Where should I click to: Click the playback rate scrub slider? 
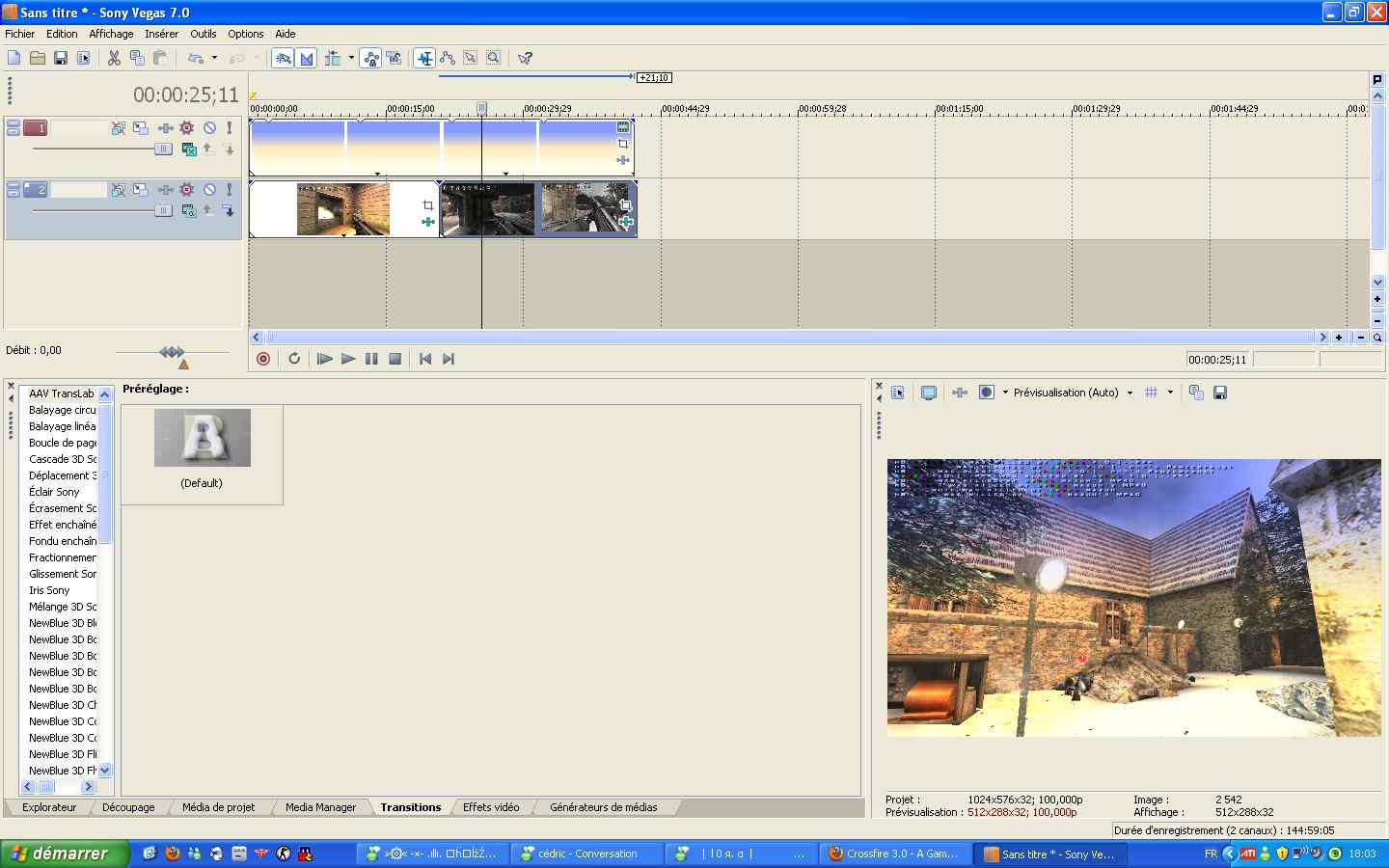172,353
